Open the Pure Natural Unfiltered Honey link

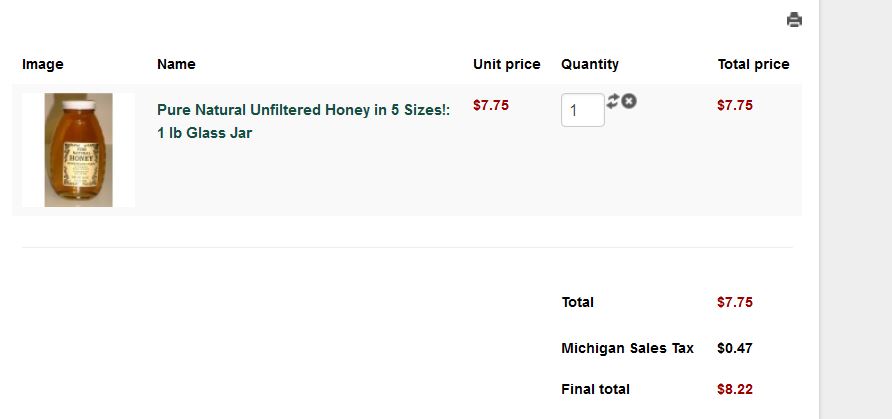(x=303, y=110)
